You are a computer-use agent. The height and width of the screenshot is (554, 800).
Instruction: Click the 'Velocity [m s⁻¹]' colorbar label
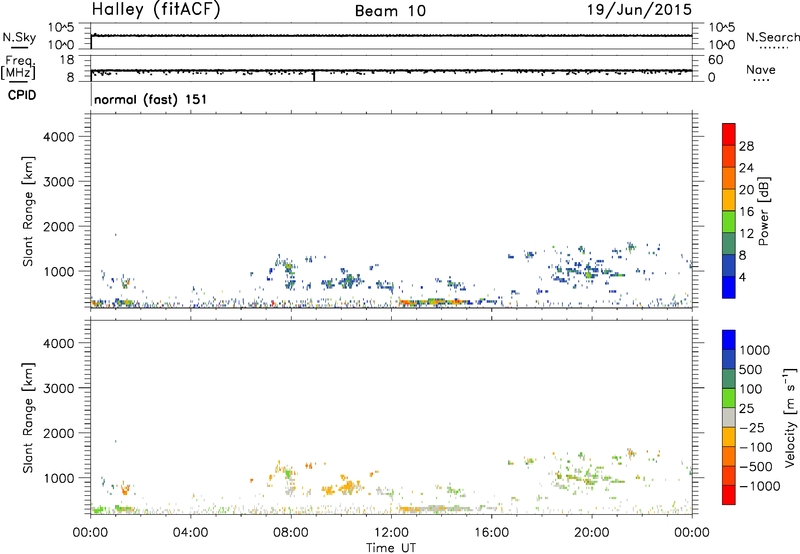click(790, 417)
